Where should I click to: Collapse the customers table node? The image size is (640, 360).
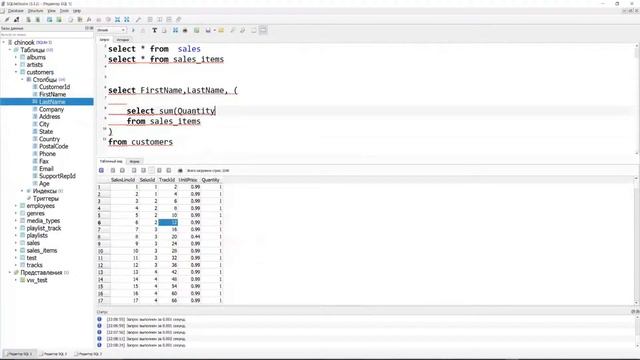(x=16, y=72)
